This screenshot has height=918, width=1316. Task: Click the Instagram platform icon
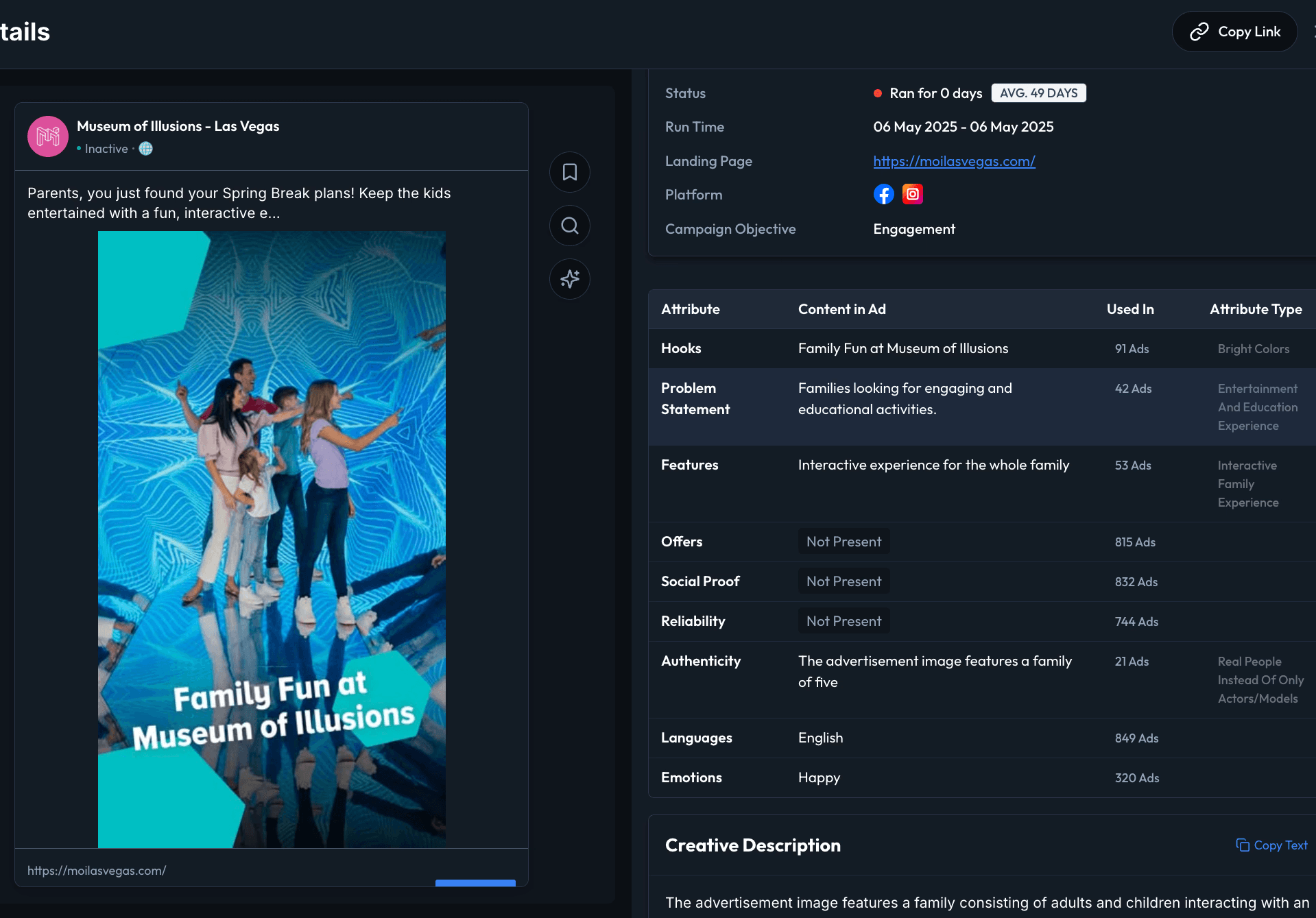[x=912, y=195]
